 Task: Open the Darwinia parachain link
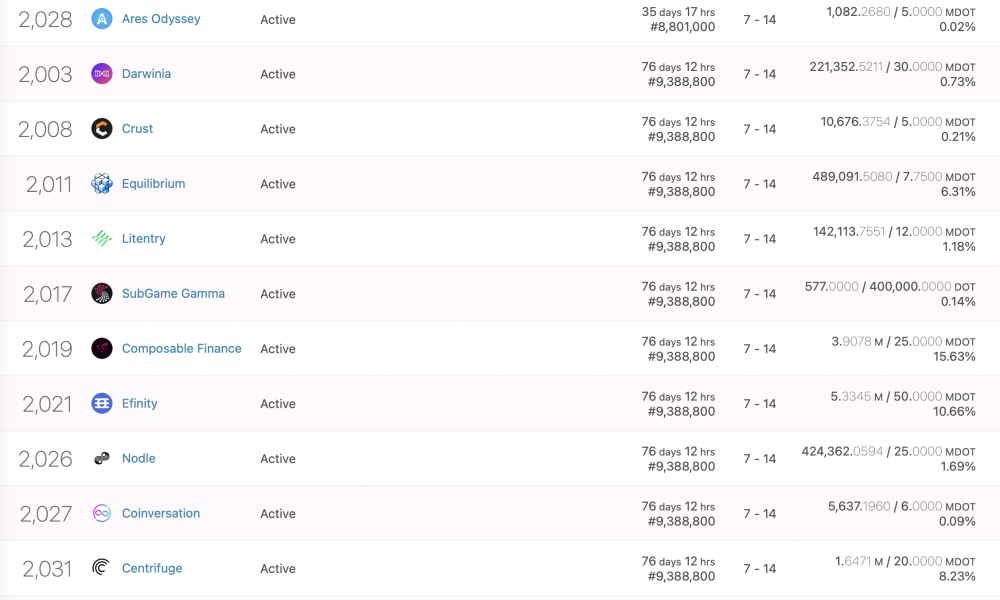pyautogui.click(x=146, y=74)
